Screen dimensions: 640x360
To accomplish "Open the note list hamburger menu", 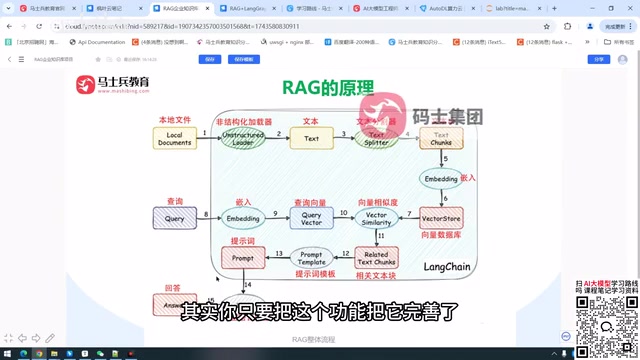I will (x=21, y=59).
